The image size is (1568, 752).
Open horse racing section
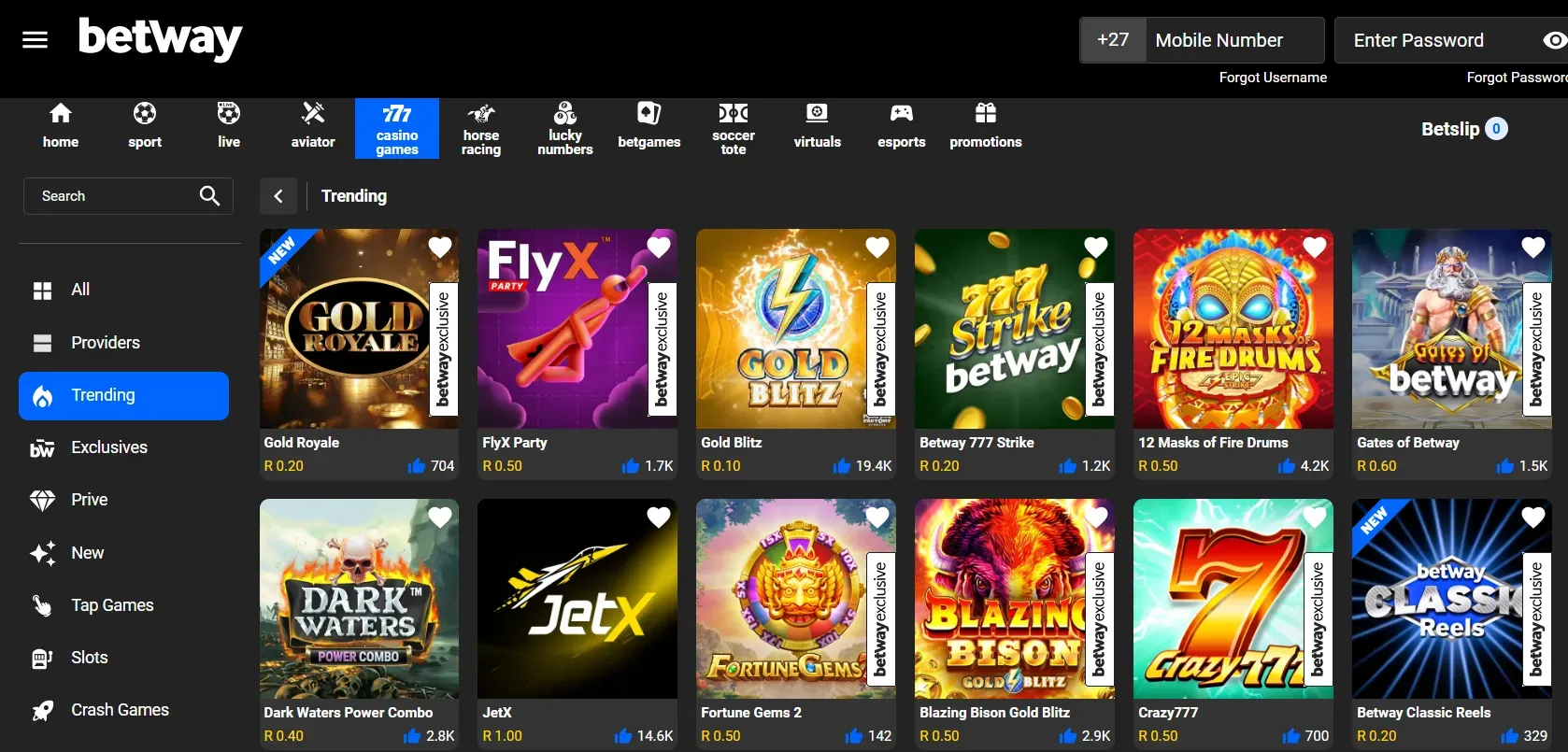481,128
